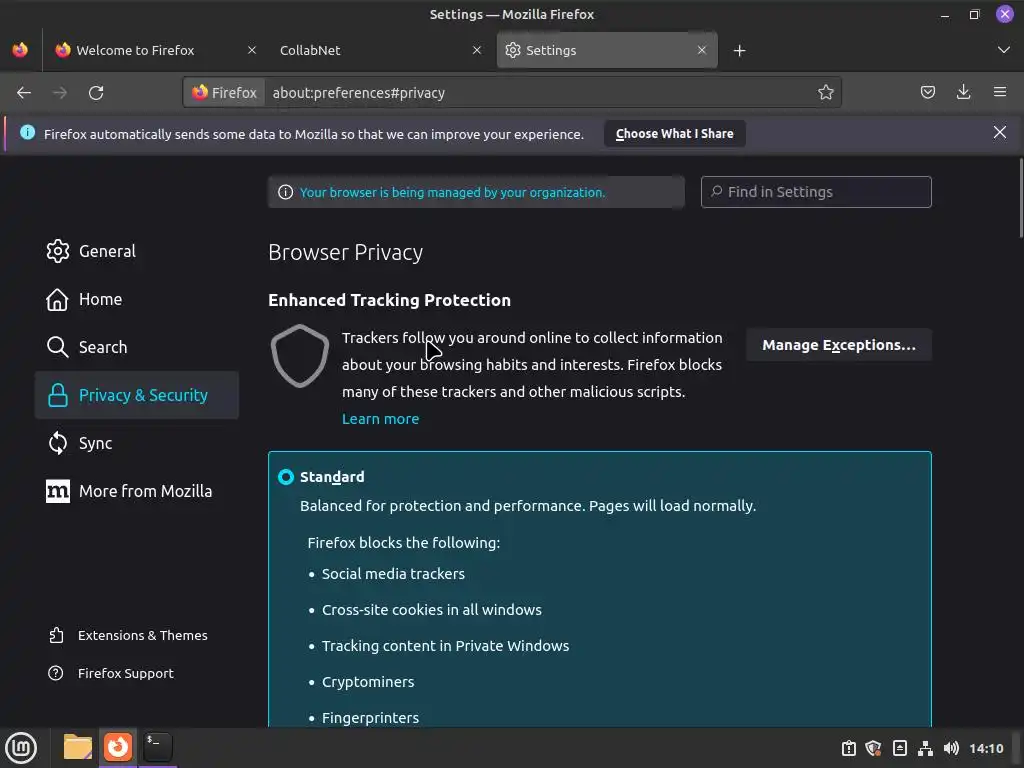Open the Pocket save icon
This screenshot has width=1024, height=768.
(928, 93)
